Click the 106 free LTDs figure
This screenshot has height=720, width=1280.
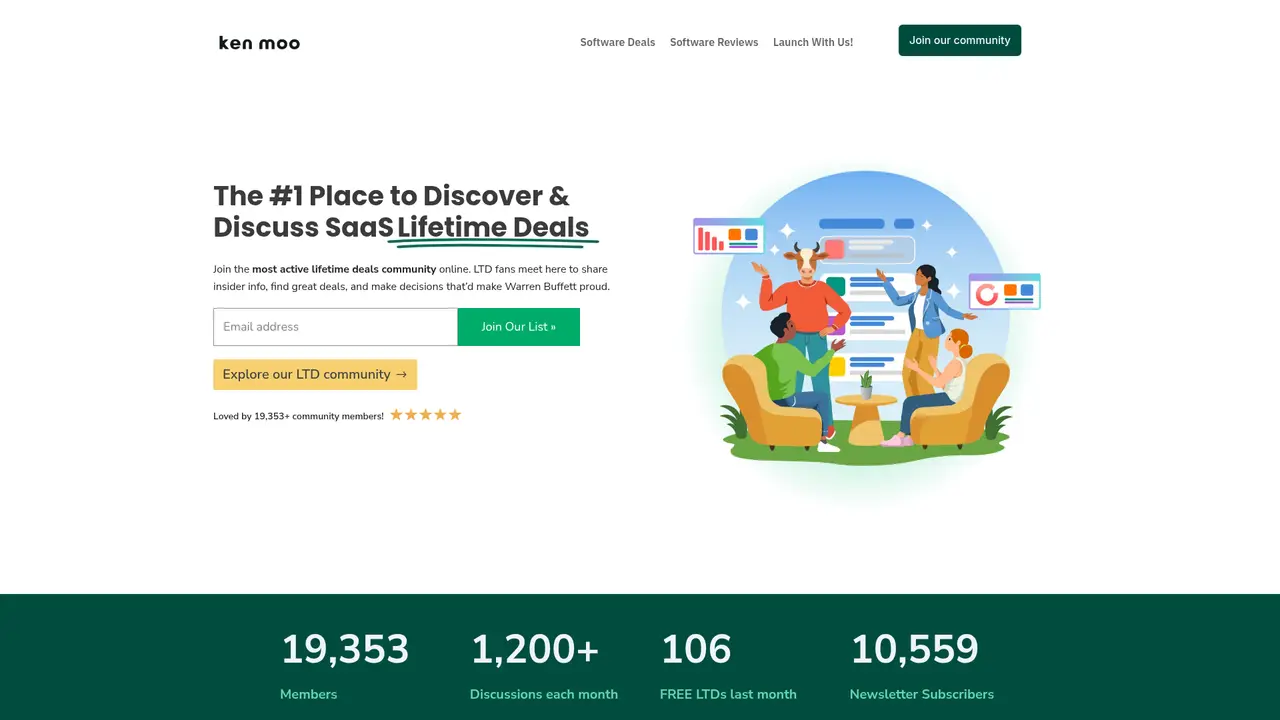[x=696, y=650]
